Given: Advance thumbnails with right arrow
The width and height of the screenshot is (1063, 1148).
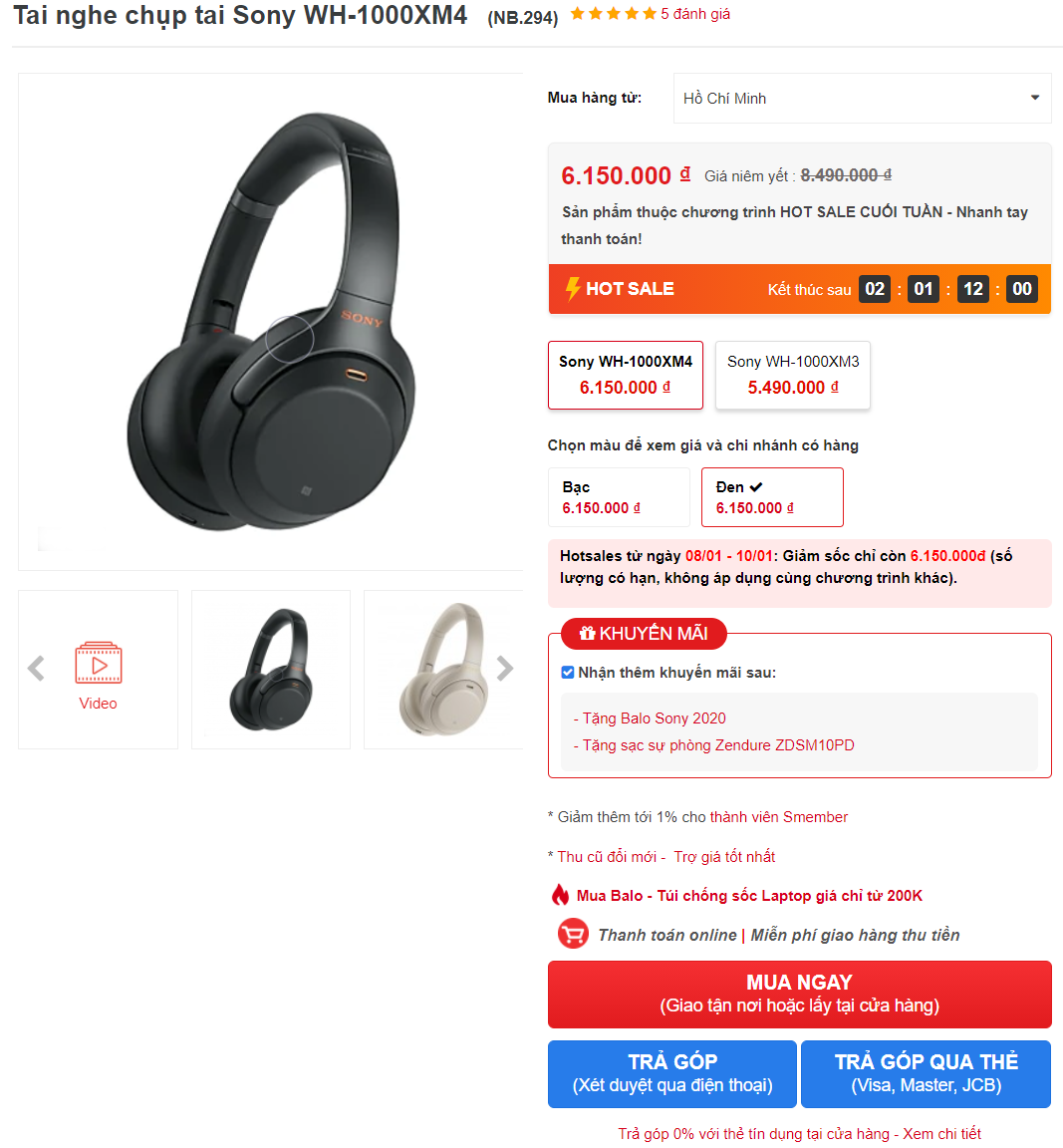Looking at the screenshot, I should (x=504, y=668).
